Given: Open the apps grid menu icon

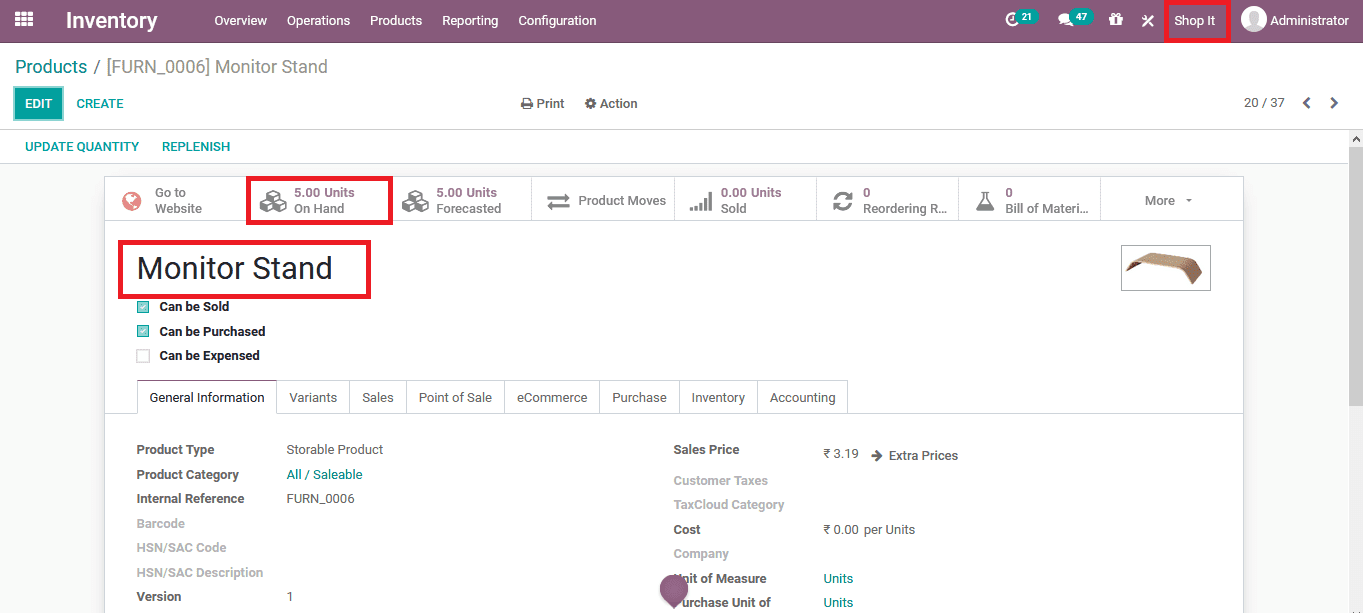Looking at the screenshot, I should 24,19.
